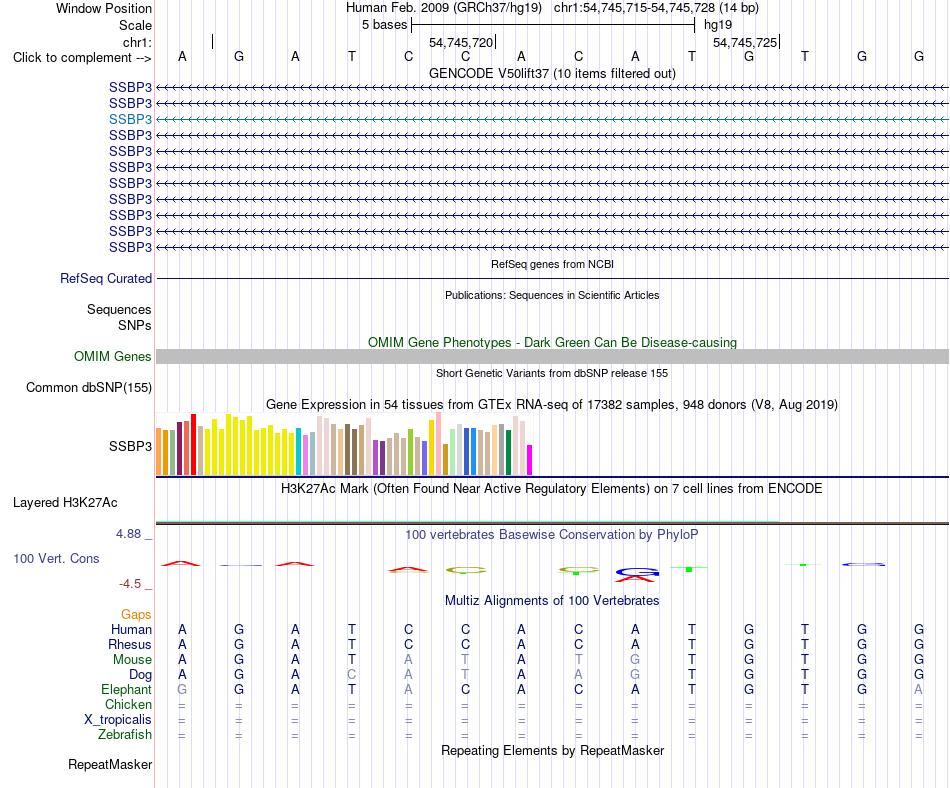Open the GENCODE V50lift37 track title
Screen dimensions: 950x788
point(552,73)
